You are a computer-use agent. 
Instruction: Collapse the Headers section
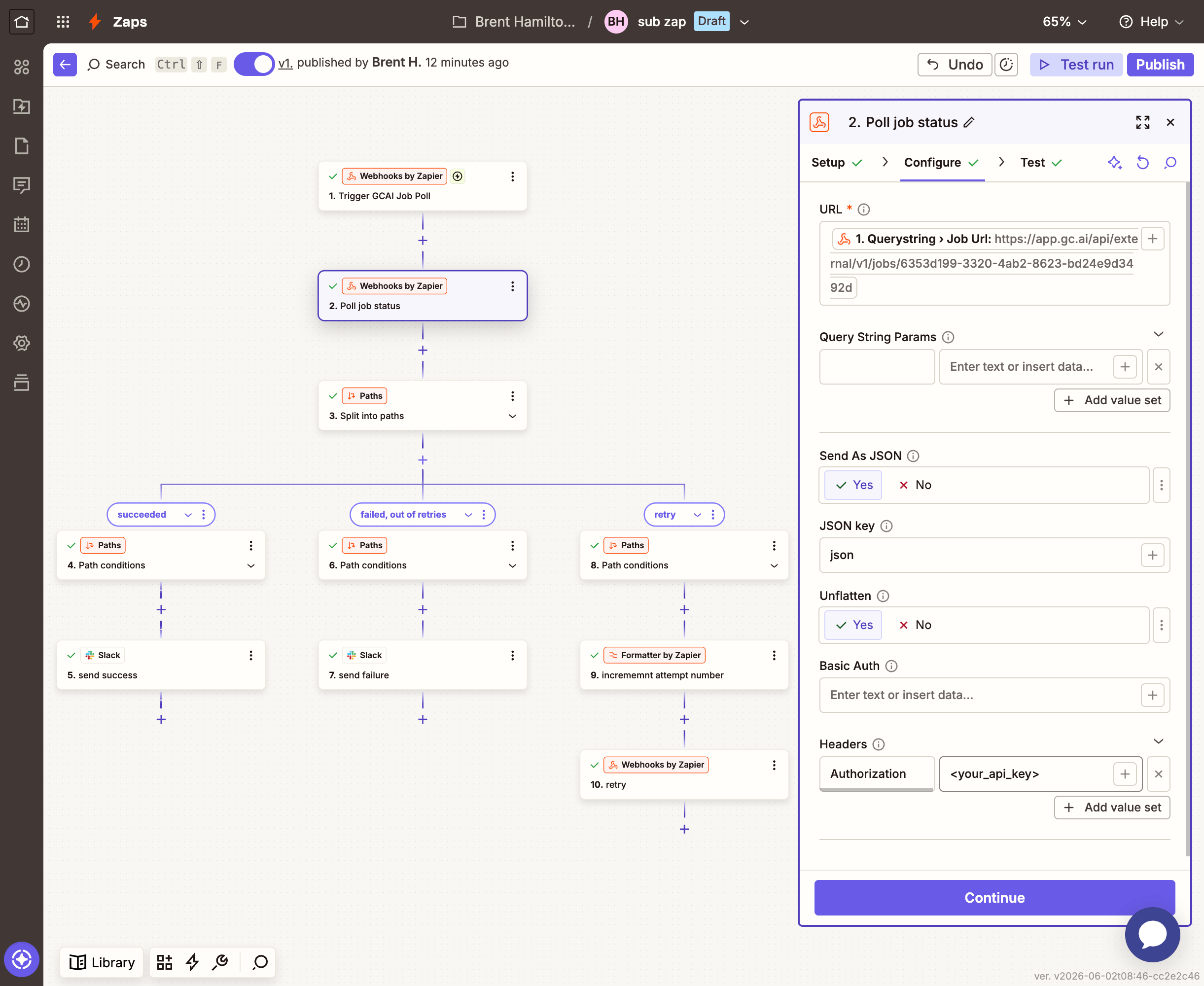pos(1158,741)
